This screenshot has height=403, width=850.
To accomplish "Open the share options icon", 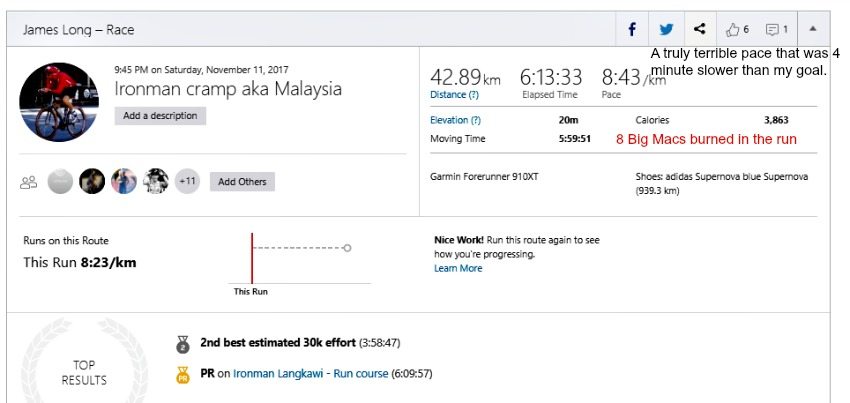I will [700, 29].
